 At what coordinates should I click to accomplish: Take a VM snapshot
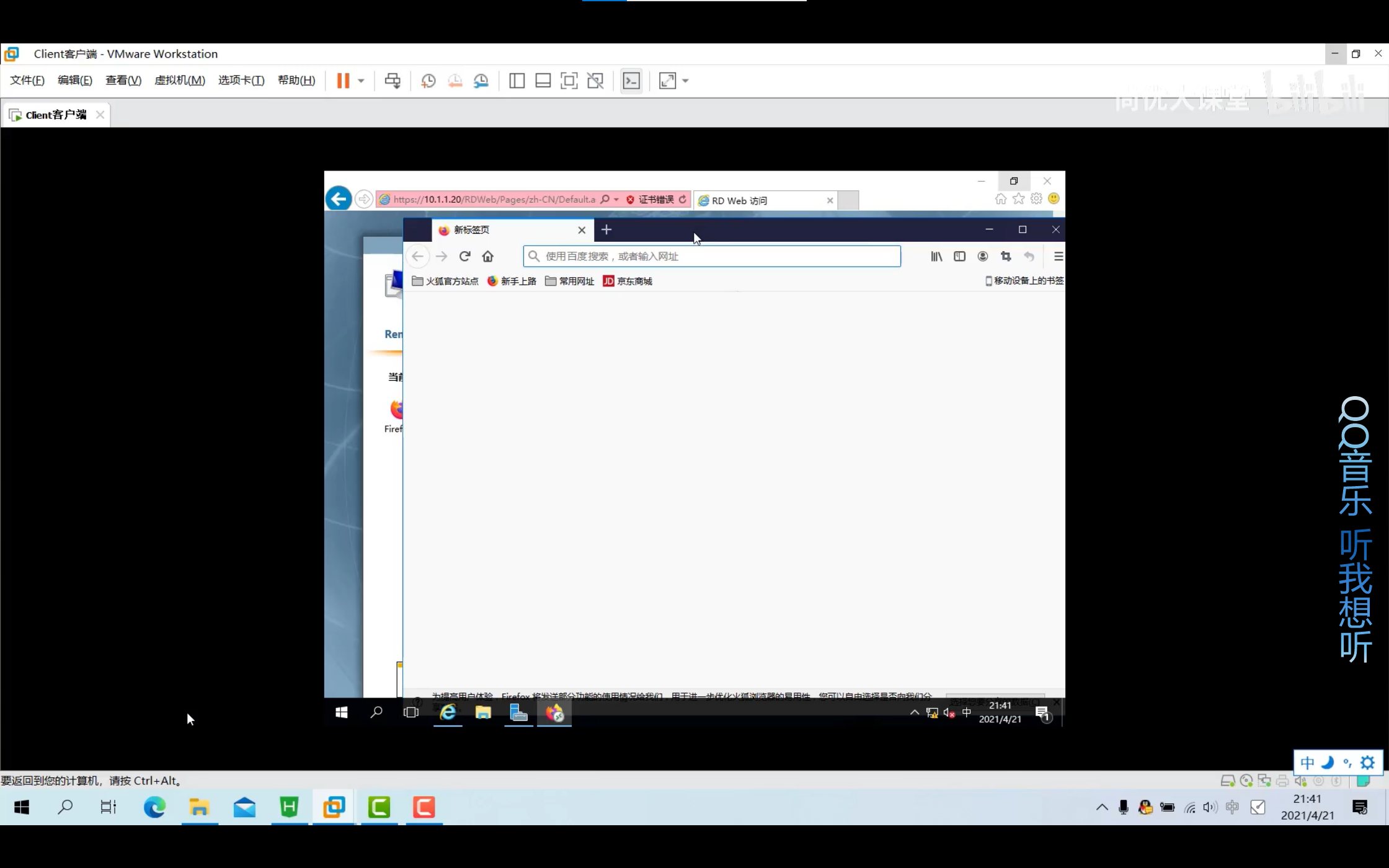tap(428, 81)
